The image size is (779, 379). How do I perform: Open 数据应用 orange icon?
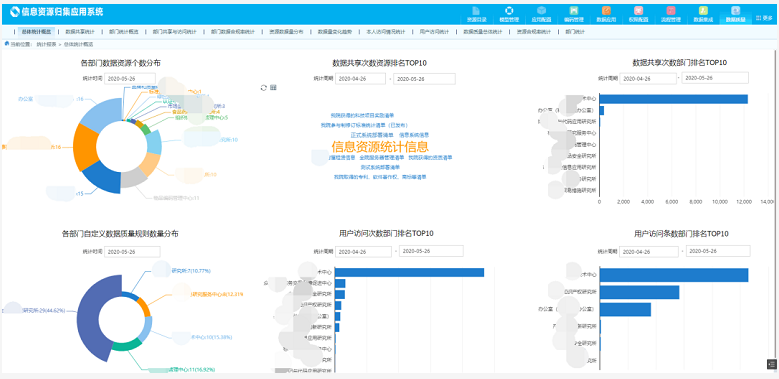click(606, 10)
